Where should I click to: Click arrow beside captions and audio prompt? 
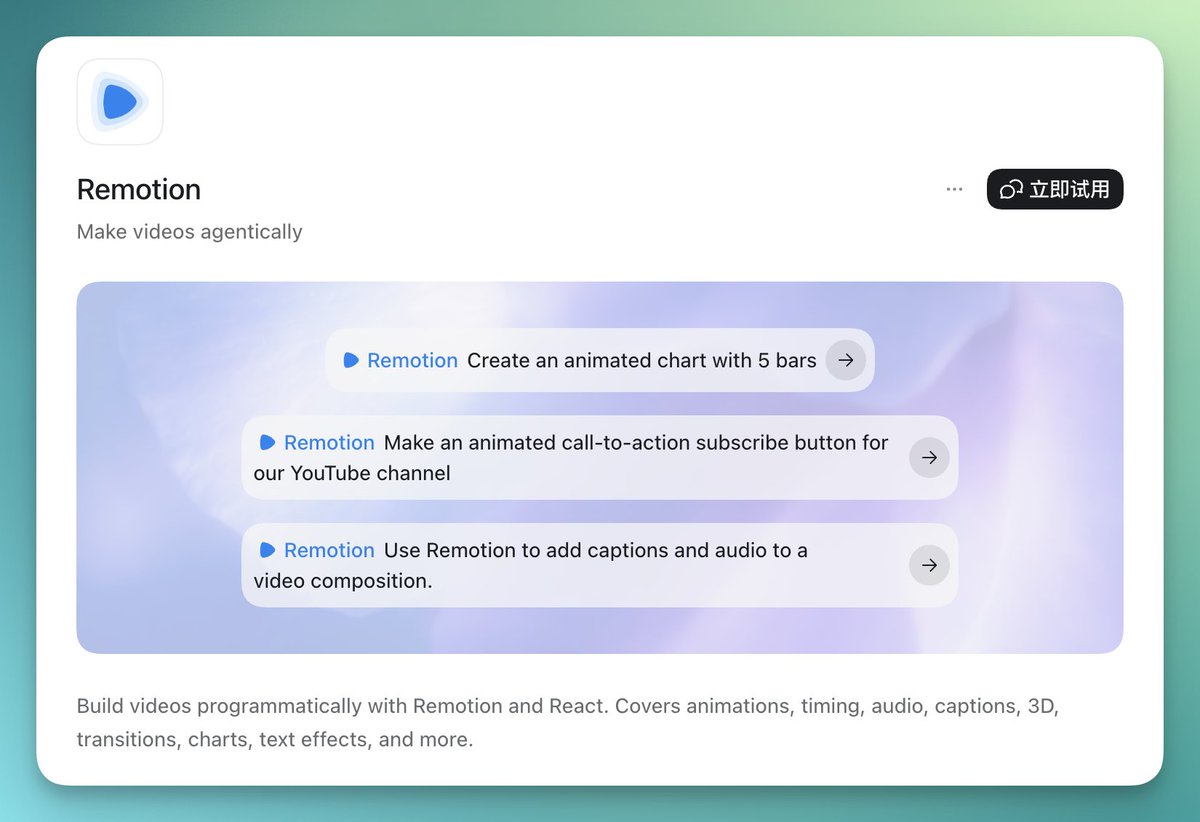click(x=929, y=565)
